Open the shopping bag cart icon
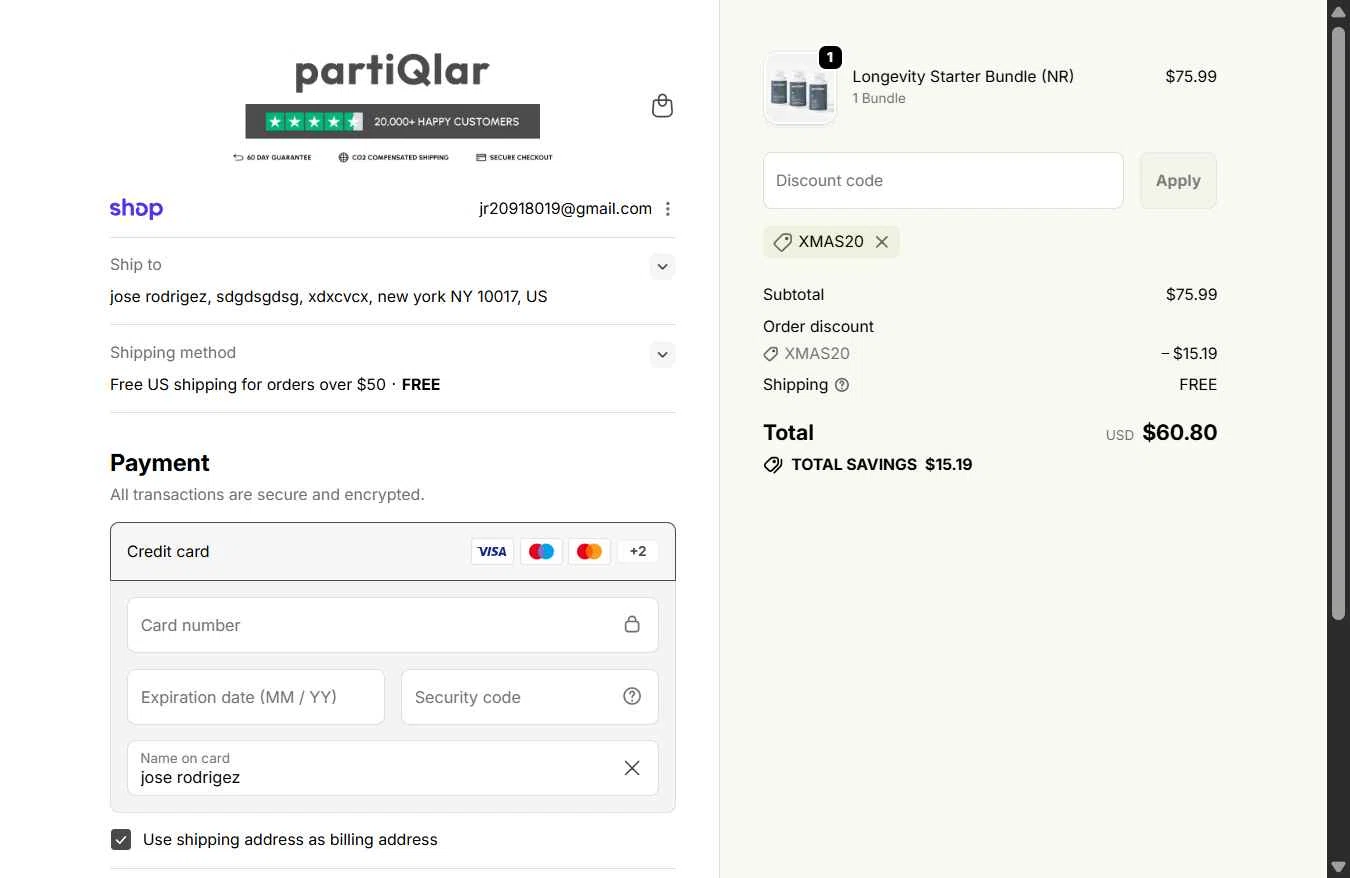 coord(662,106)
